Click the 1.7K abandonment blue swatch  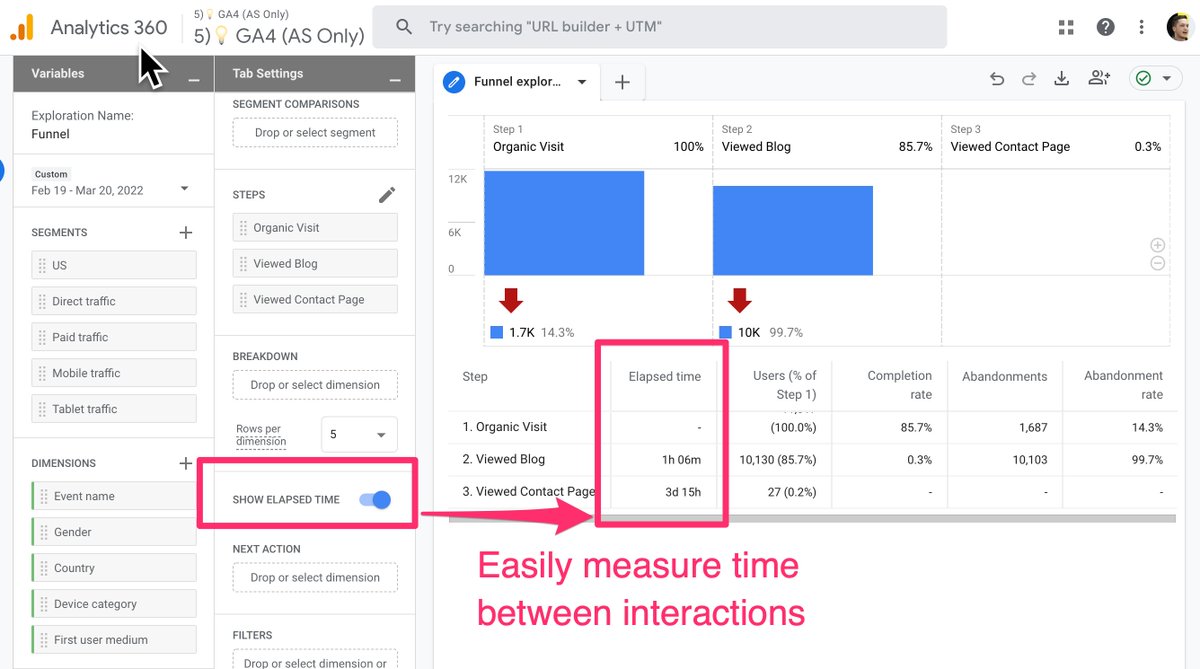498,332
